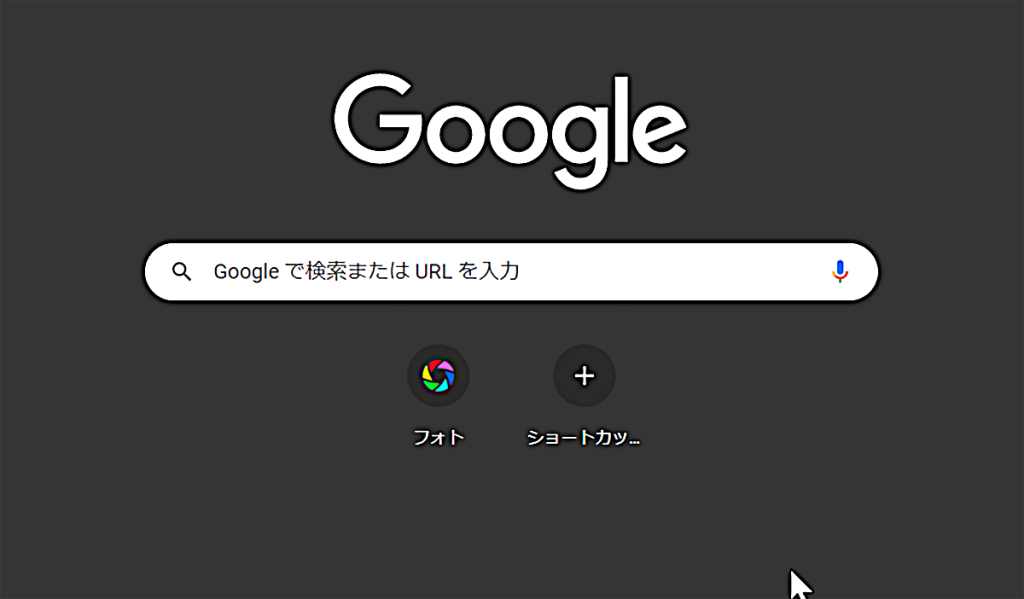Click the letter e in the Google logo

[x=659, y=131]
